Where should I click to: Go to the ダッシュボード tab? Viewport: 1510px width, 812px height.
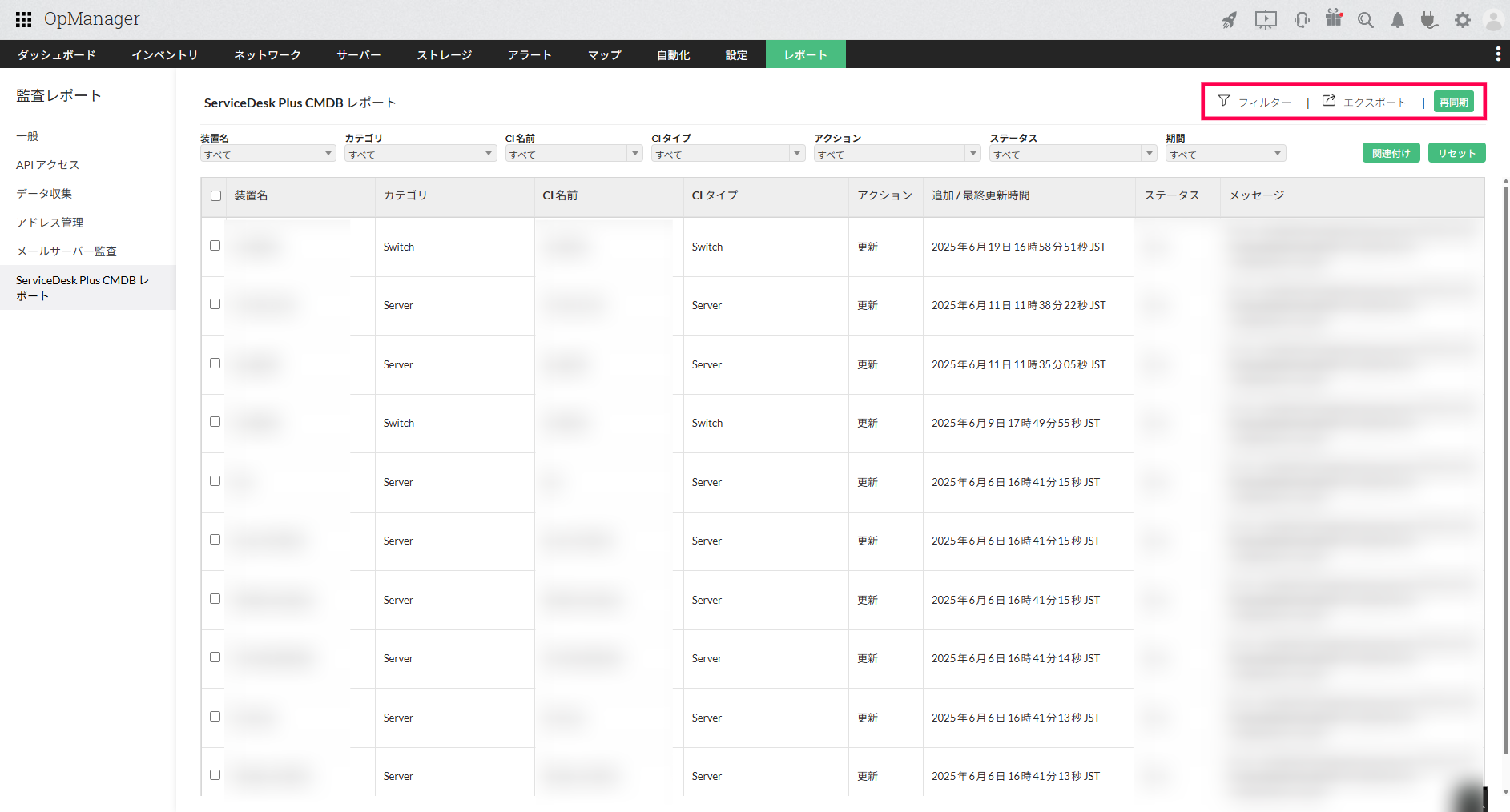click(x=57, y=54)
